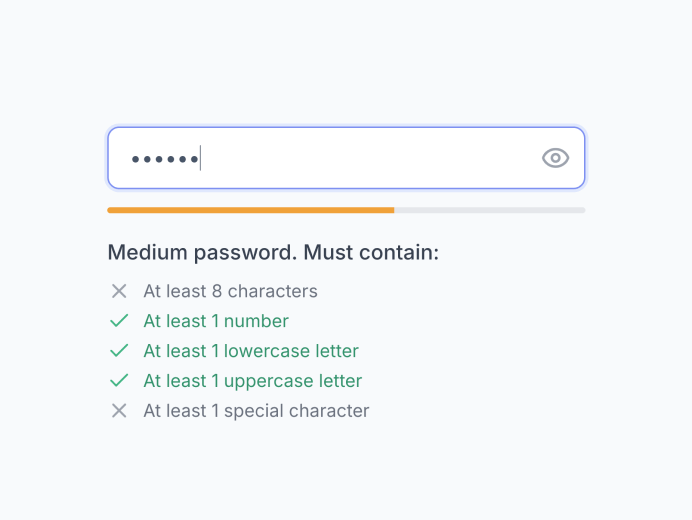Place the cursor after the last password dot
The width and height of the screenshot is (692, 520).
pyautogui.click(x=200, y=158)
